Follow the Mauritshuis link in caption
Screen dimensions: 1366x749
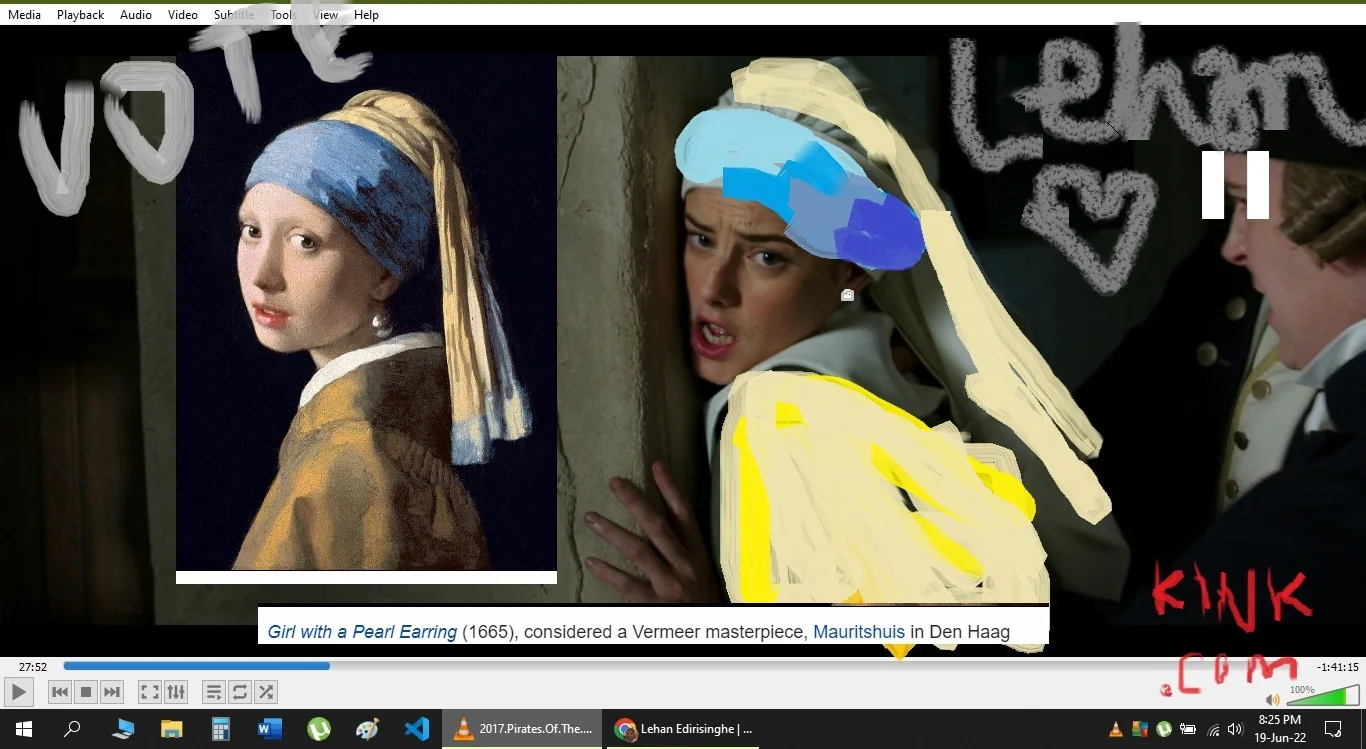coord(859,632)
